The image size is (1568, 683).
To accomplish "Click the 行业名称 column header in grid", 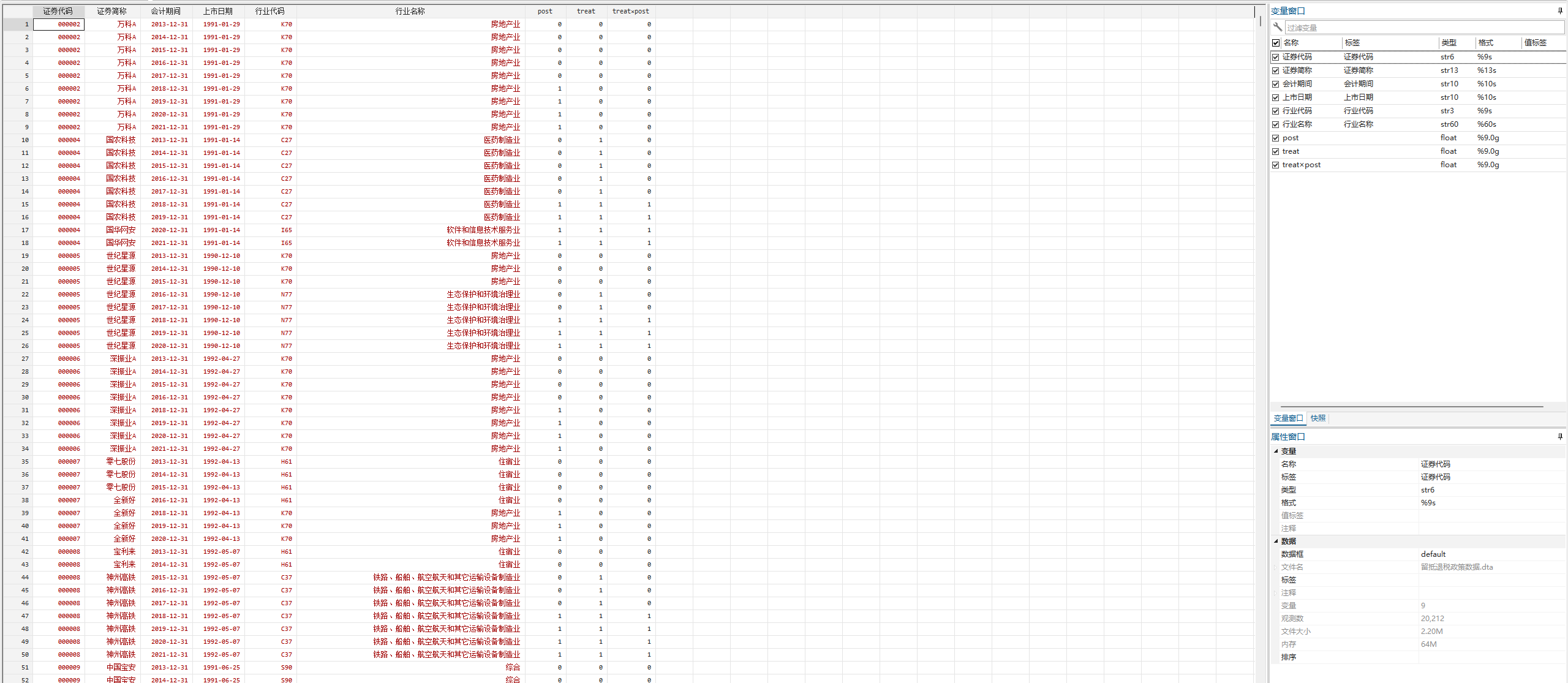I will coord(410,11).
